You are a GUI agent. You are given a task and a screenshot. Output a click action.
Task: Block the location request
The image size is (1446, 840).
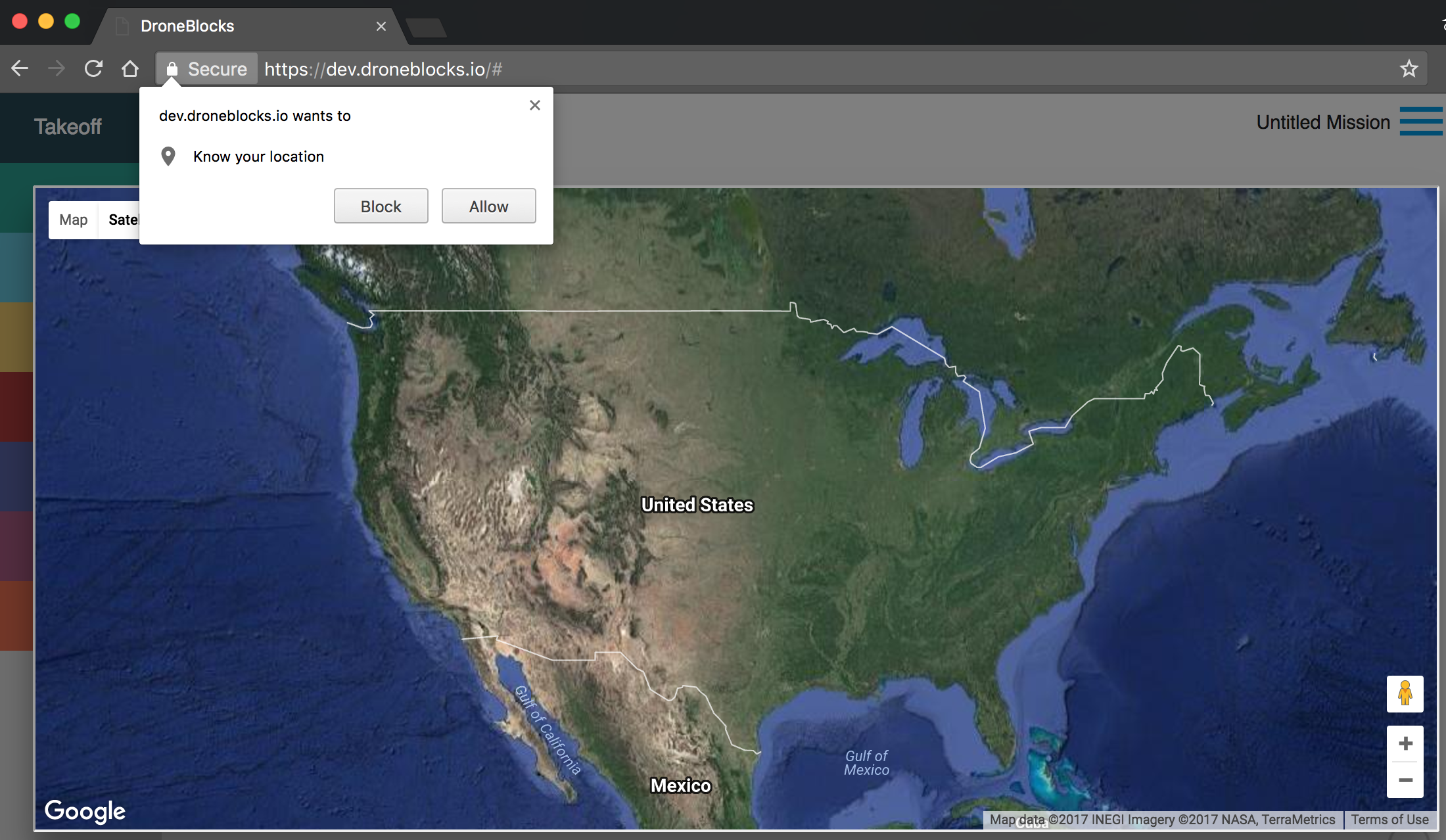[x=381, y=206]
